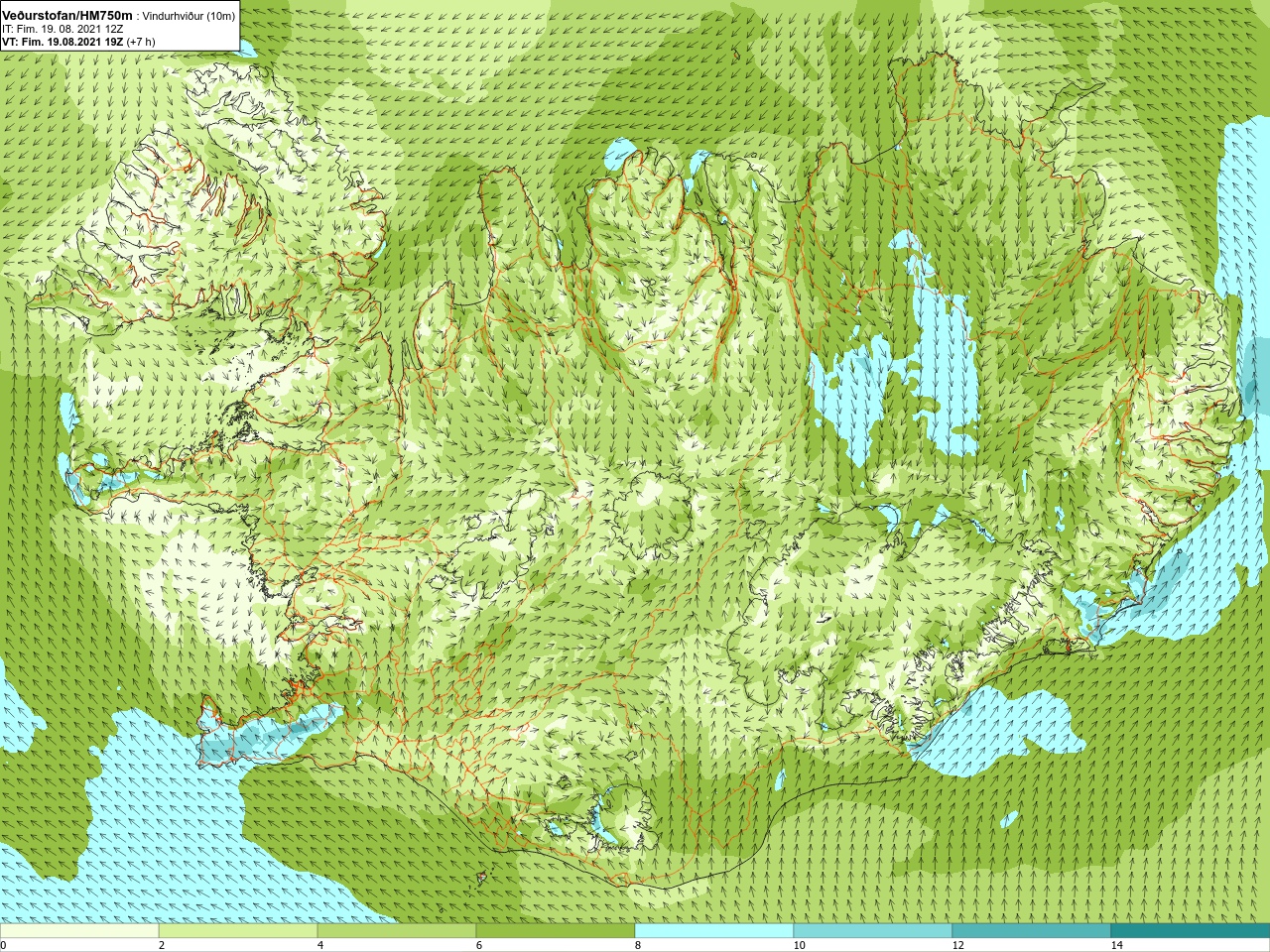
Task: Click the Veðurstofan/HM750m title text
Action: click(x=68, y=16)
